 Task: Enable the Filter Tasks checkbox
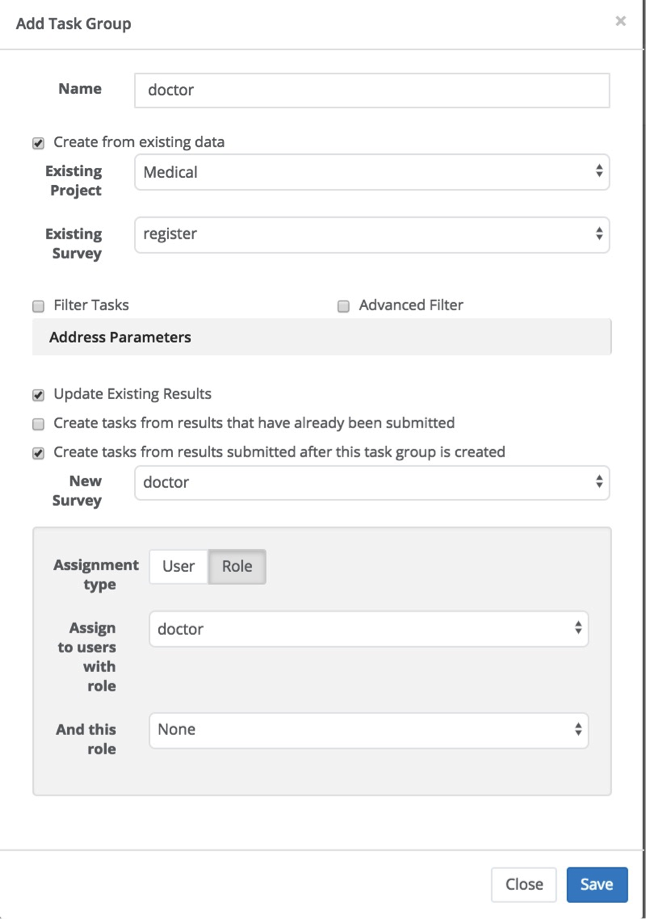[x=39, y=306]
